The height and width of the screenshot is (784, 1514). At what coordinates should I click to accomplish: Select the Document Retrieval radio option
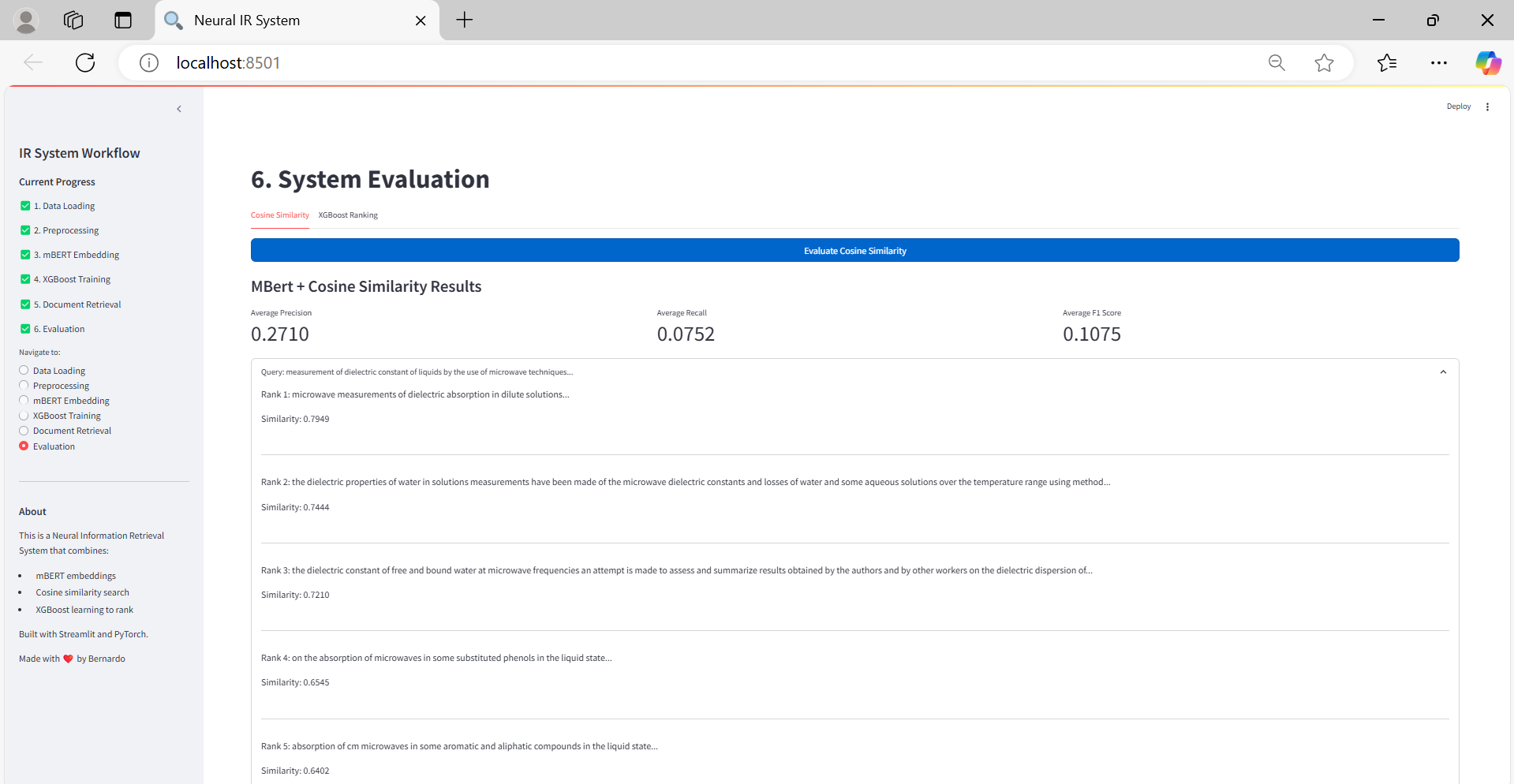[x=24, y=431]
